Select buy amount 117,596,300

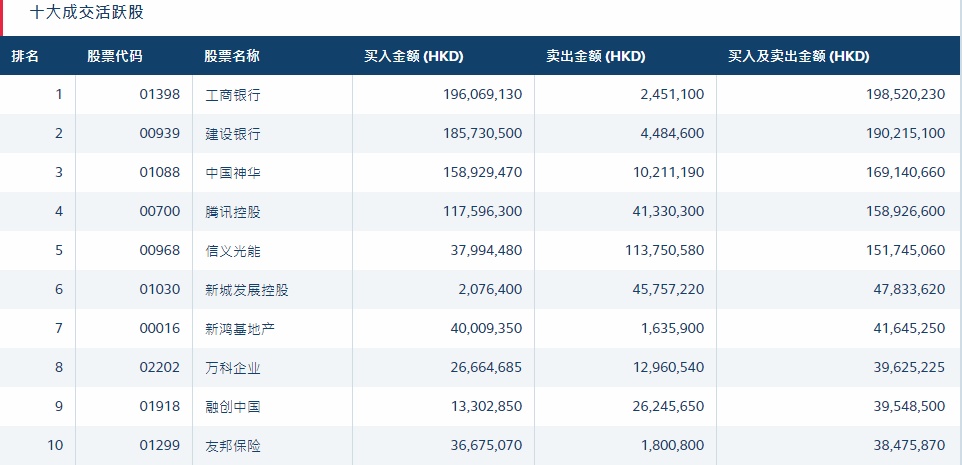(482, 212)
